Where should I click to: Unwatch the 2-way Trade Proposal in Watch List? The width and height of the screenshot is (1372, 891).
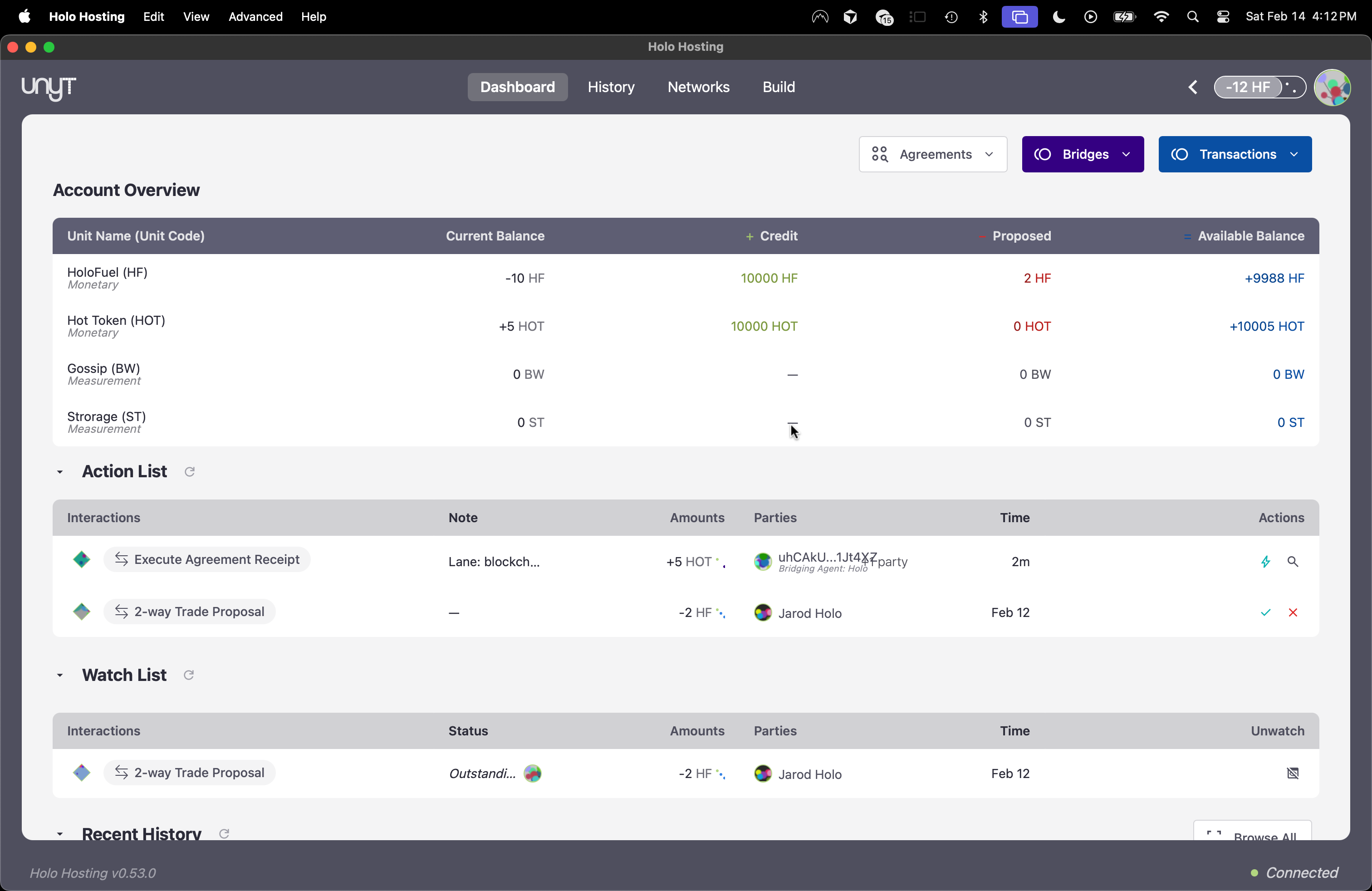pos(1293,773)
